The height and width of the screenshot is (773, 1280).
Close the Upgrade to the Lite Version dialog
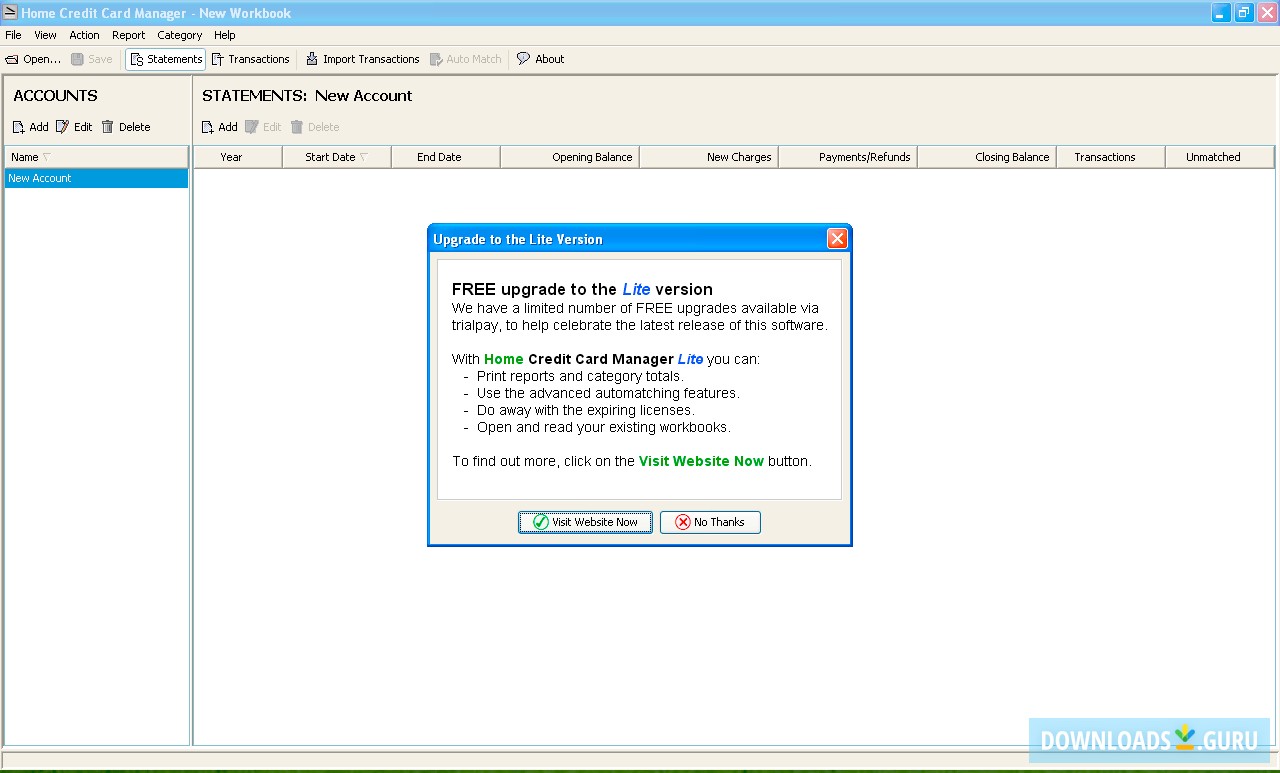(x=837, y=238)
